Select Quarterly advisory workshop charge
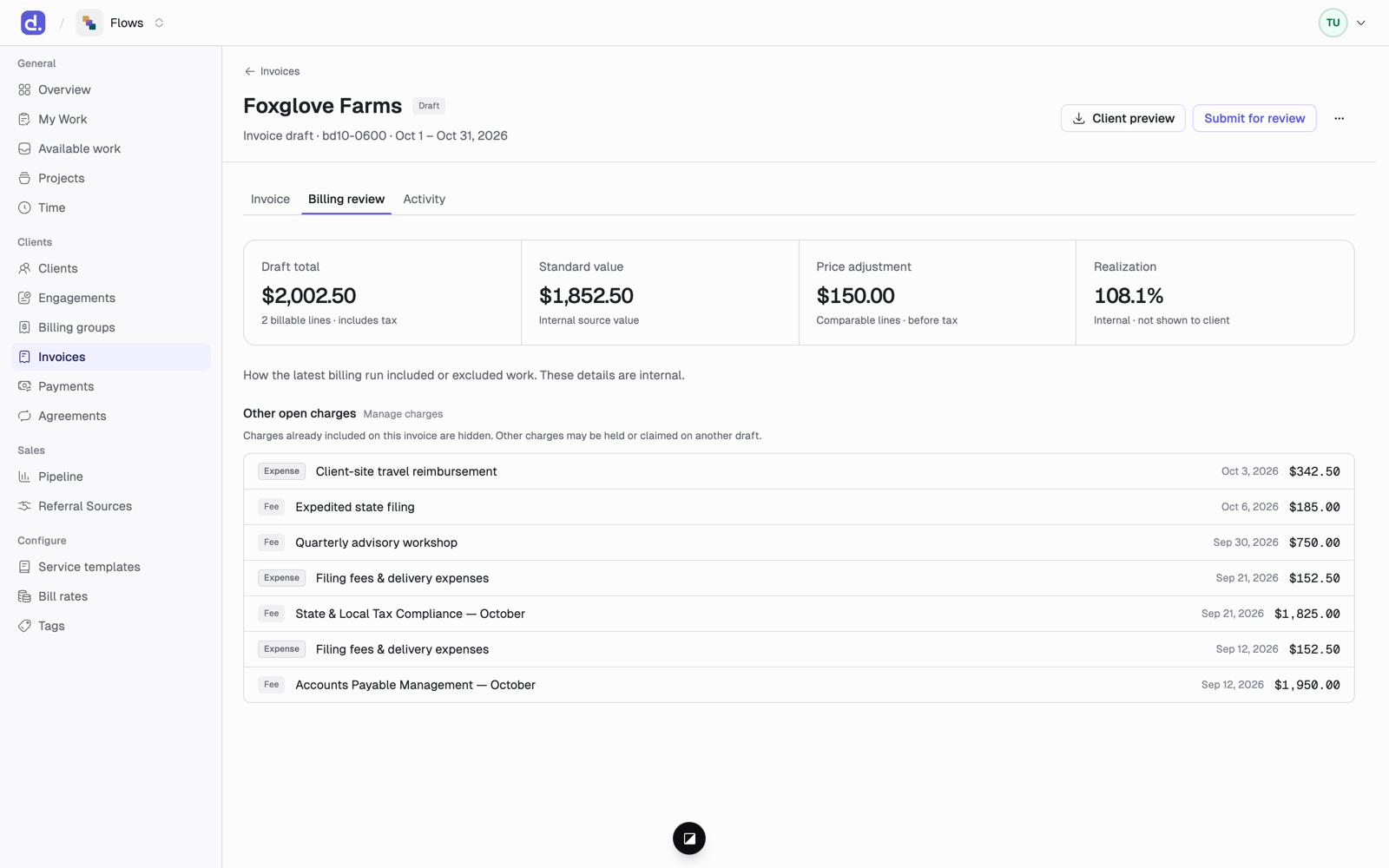Viewport: 1389px width, 868px height. tap(799, 542)
